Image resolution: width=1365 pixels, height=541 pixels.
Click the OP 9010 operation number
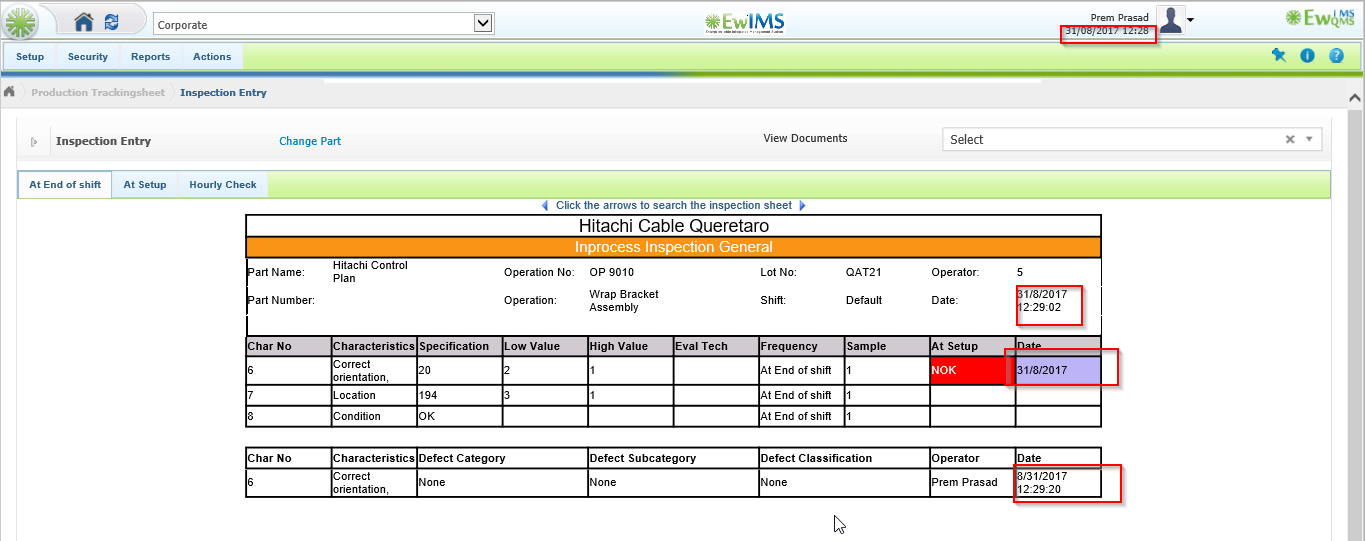611,272
